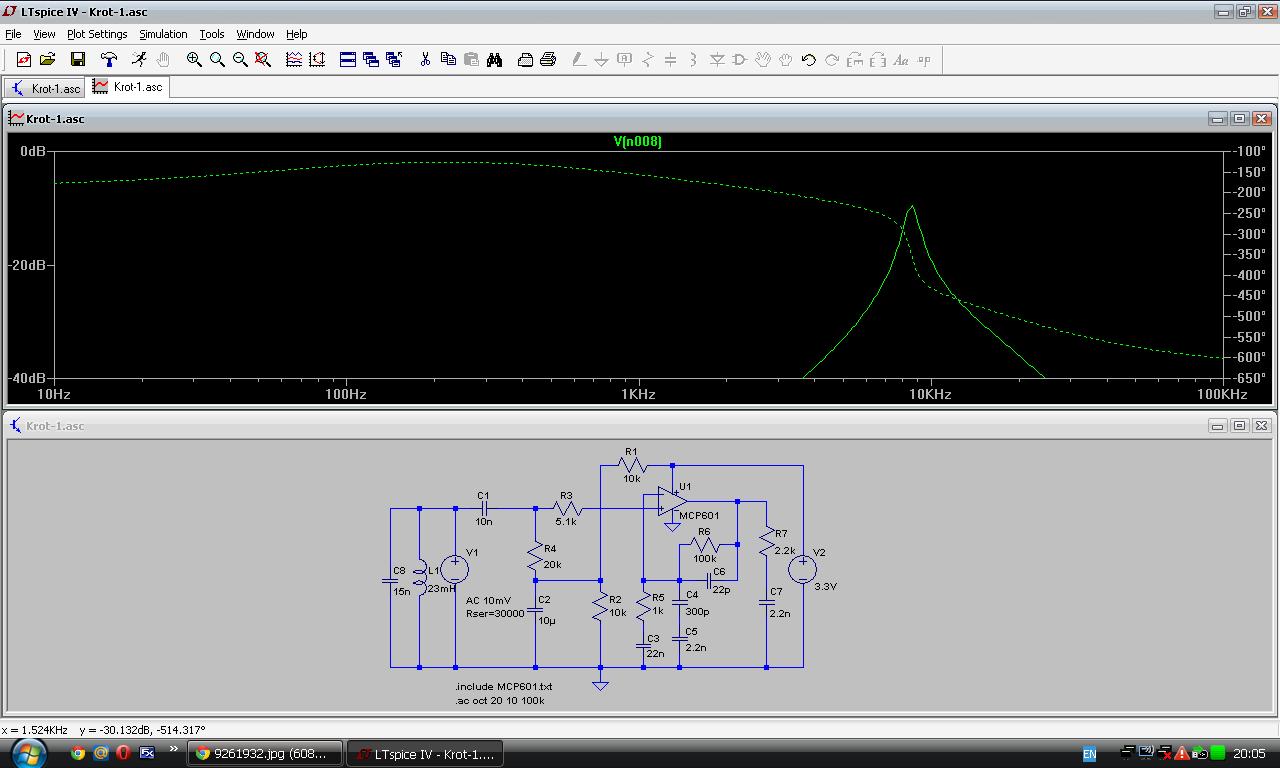
Task: Click the scissors Cut icon
Action: point(425,60)
